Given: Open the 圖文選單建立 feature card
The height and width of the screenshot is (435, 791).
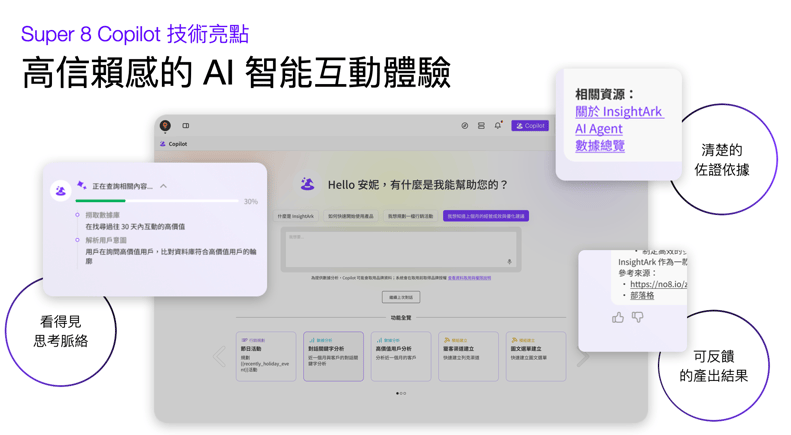Looking at the screenshot, I should point(536,356).
